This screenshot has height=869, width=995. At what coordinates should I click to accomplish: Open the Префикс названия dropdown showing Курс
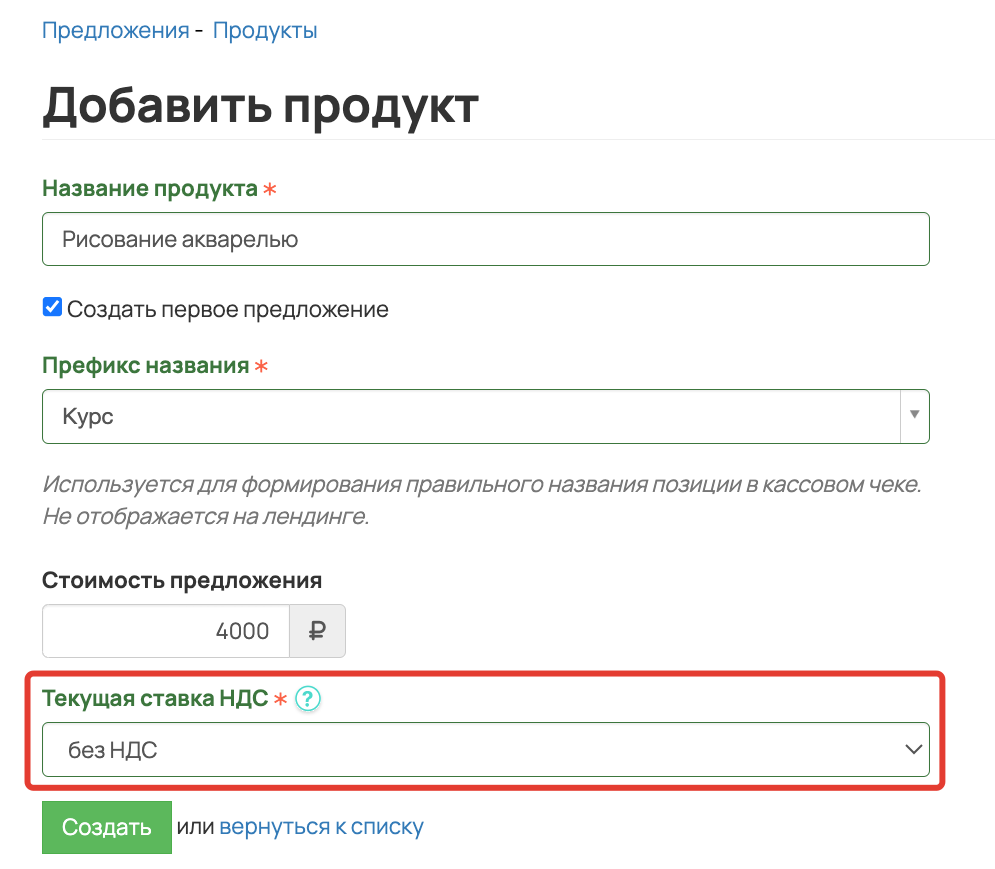(x=485, y=416)
